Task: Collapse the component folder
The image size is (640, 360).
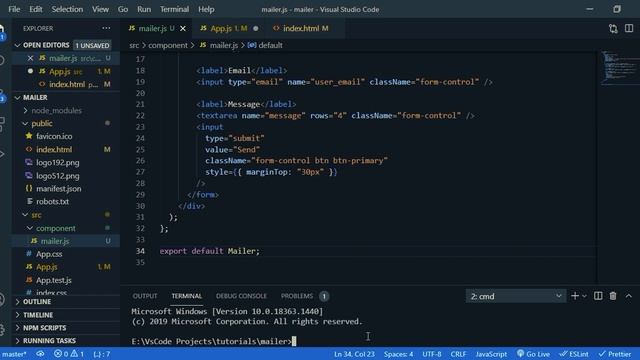Action: pos(56,228)
